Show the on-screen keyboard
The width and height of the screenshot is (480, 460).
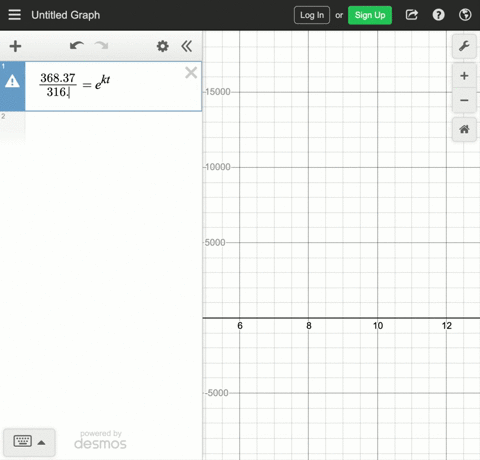[x=29, y=442]
